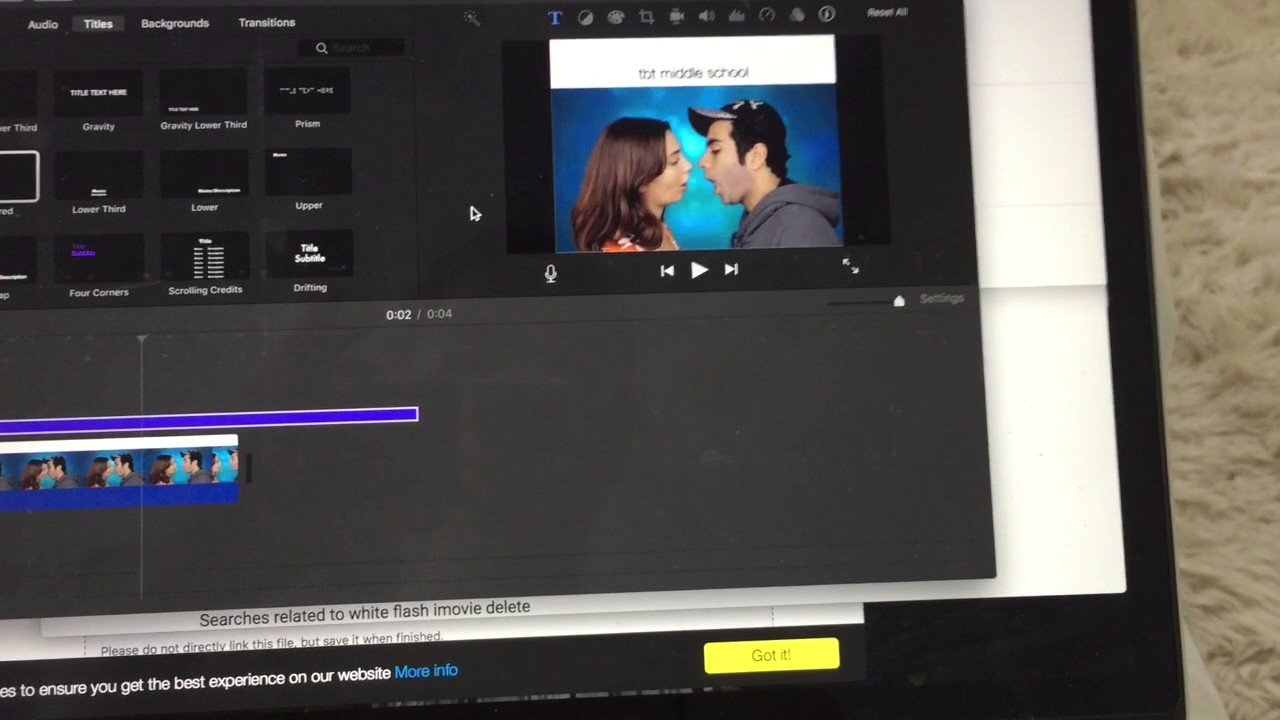1280x720 pixels.
Task: Choose the Four Corners title thumbnail
Action: (x=98, y=260)
